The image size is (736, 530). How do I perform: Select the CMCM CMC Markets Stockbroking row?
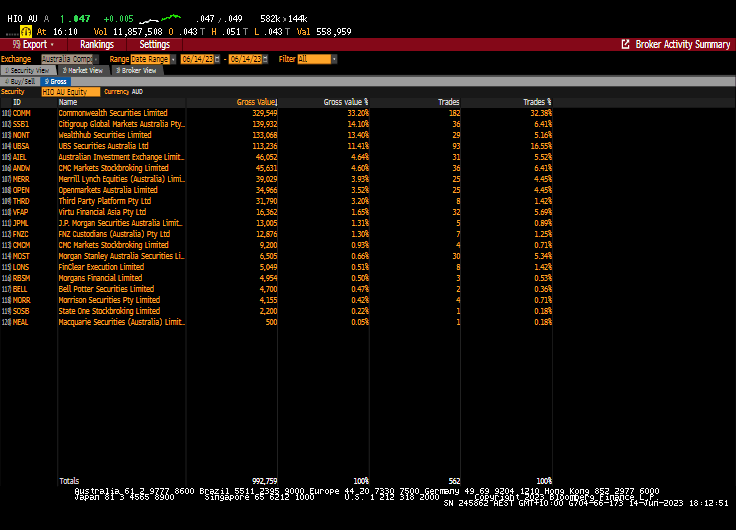pos(276,245)
